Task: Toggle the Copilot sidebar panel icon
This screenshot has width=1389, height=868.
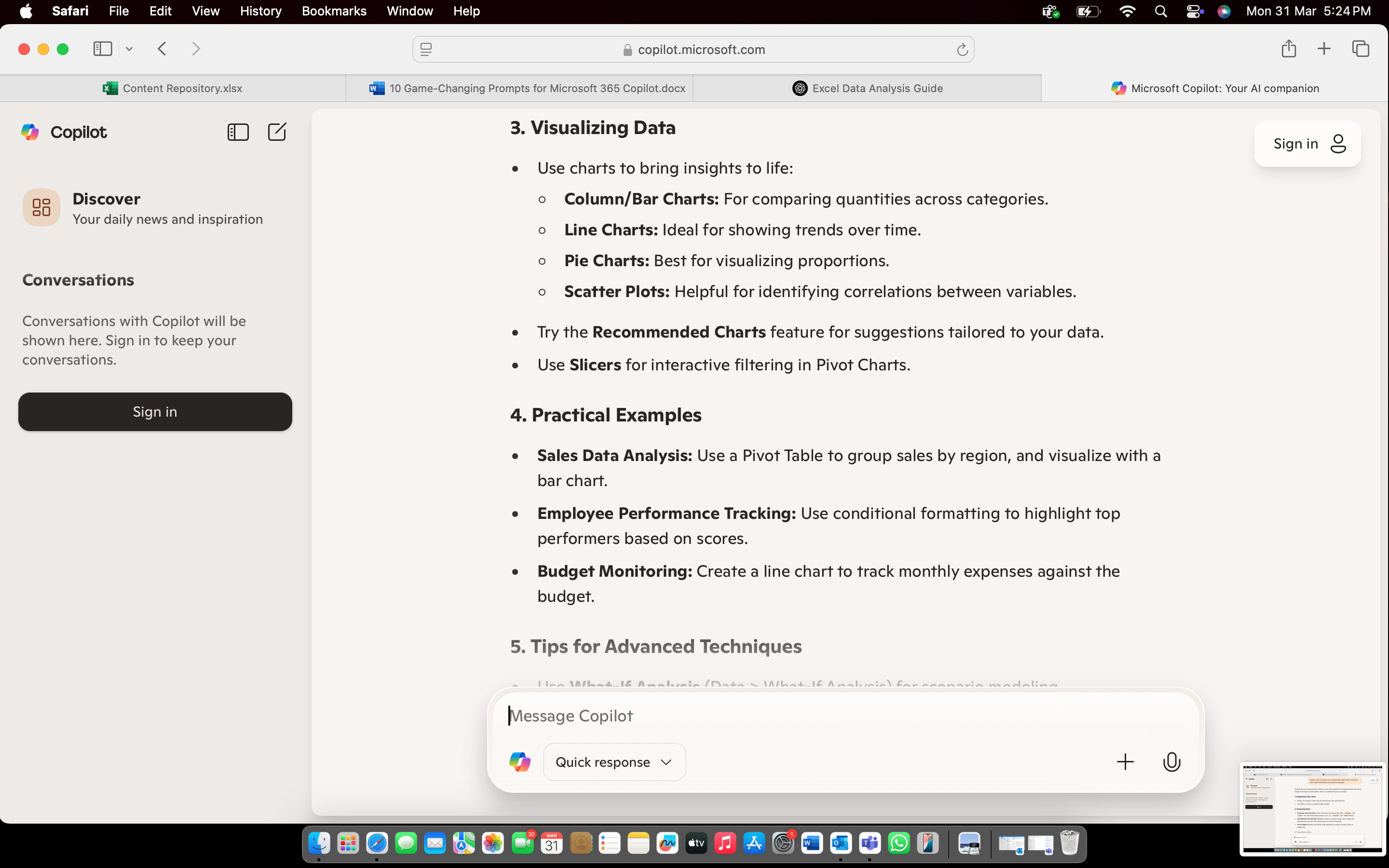Action: [x=238, y=132]
